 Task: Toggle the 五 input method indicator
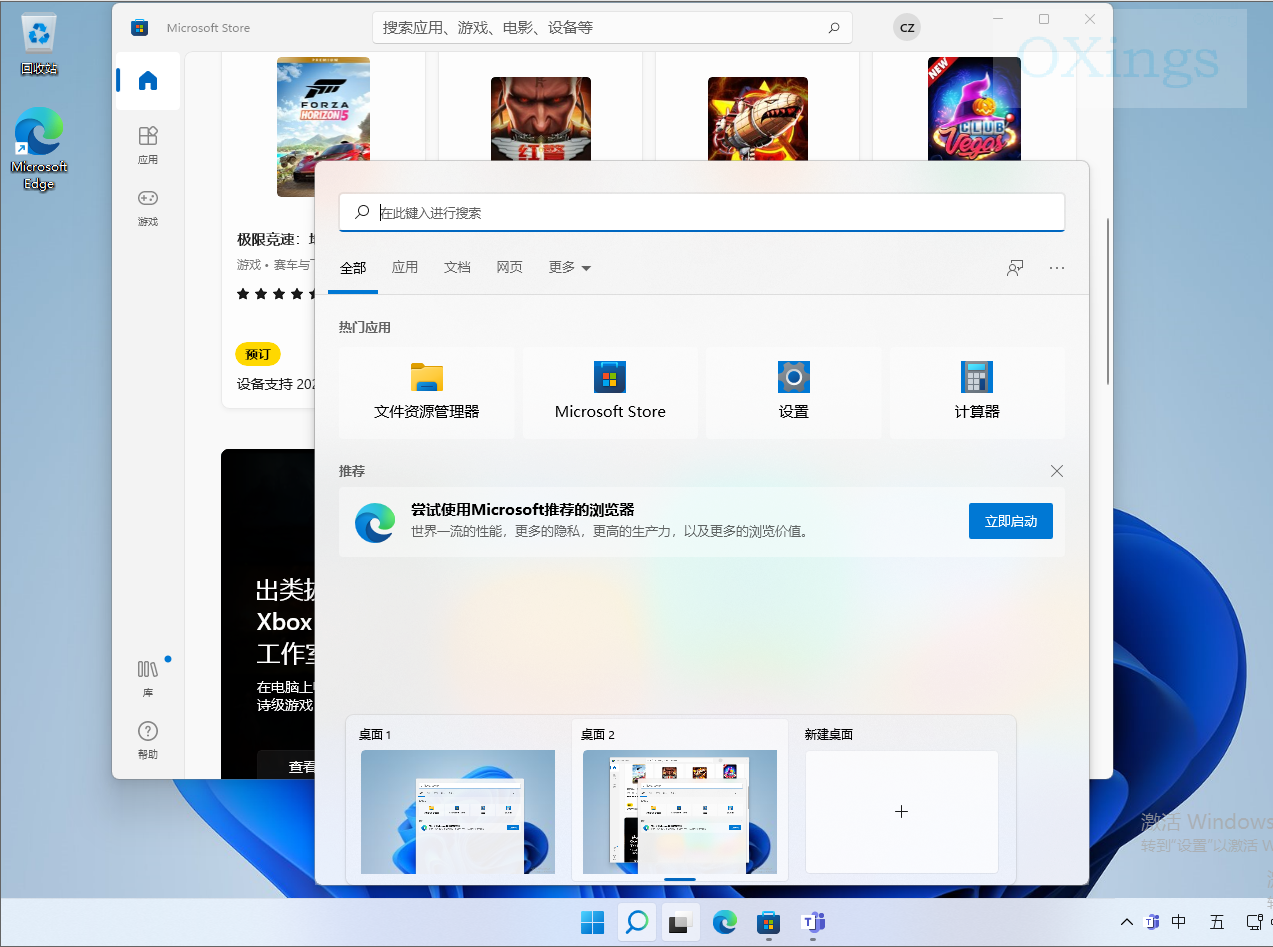click(1217, 922)
